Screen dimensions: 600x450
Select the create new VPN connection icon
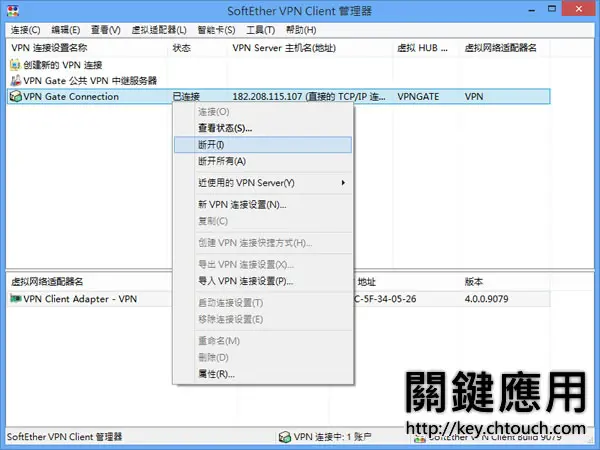pos(15,65)
